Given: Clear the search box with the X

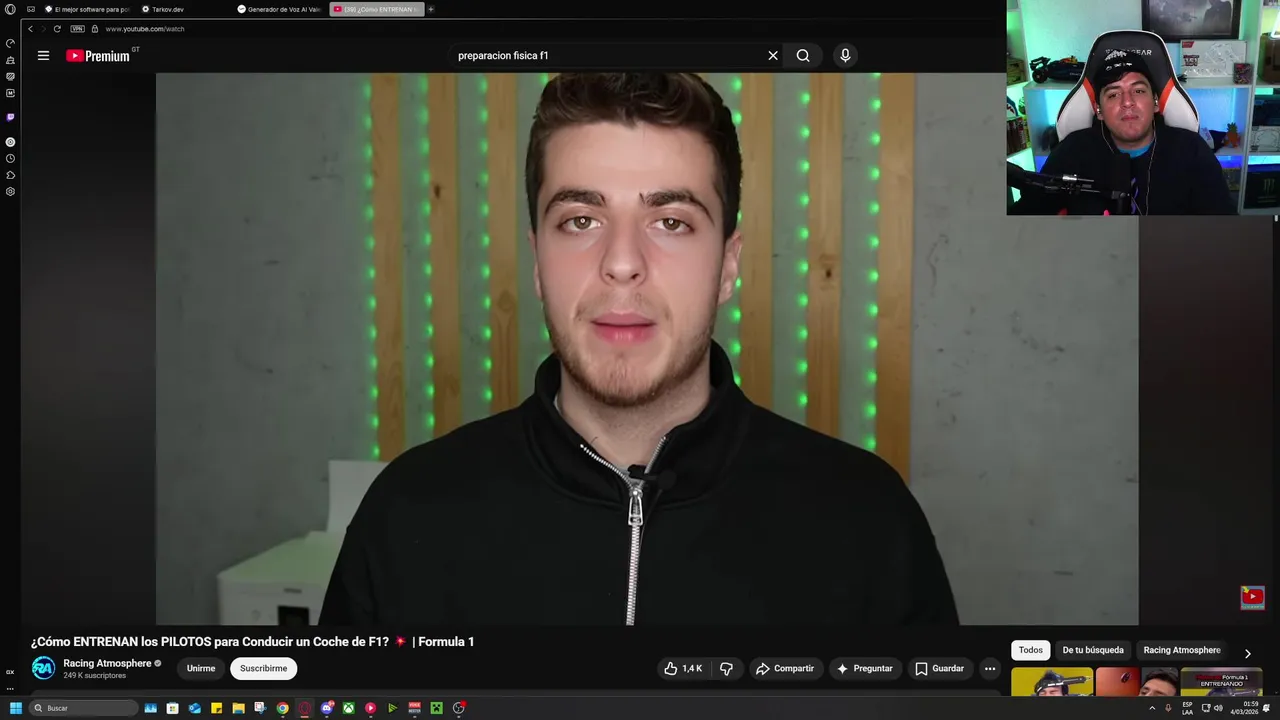Looking at the screenshot, I should [773, 56].
